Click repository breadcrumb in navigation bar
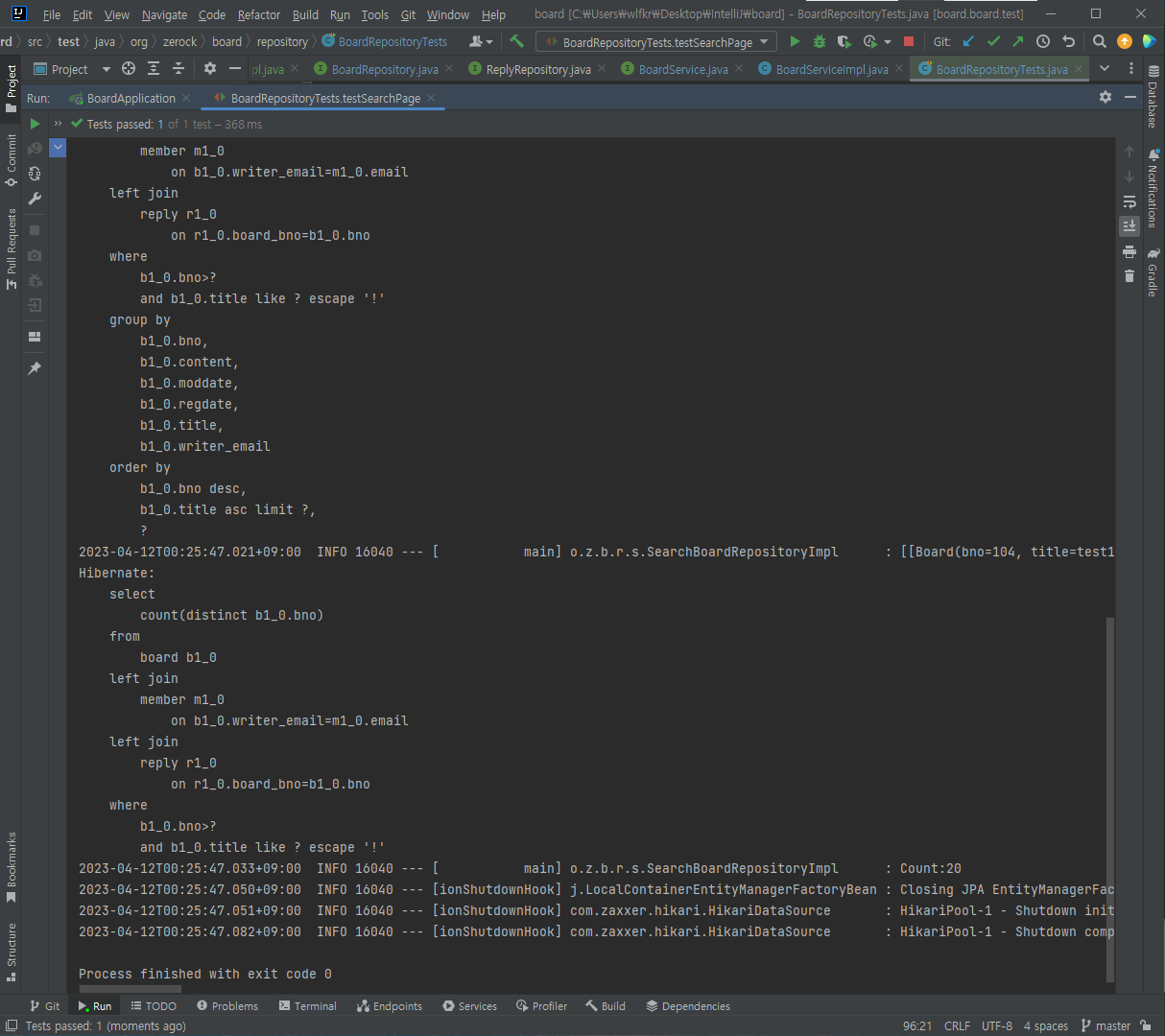 pyautogui.click(x=282, y=41)
